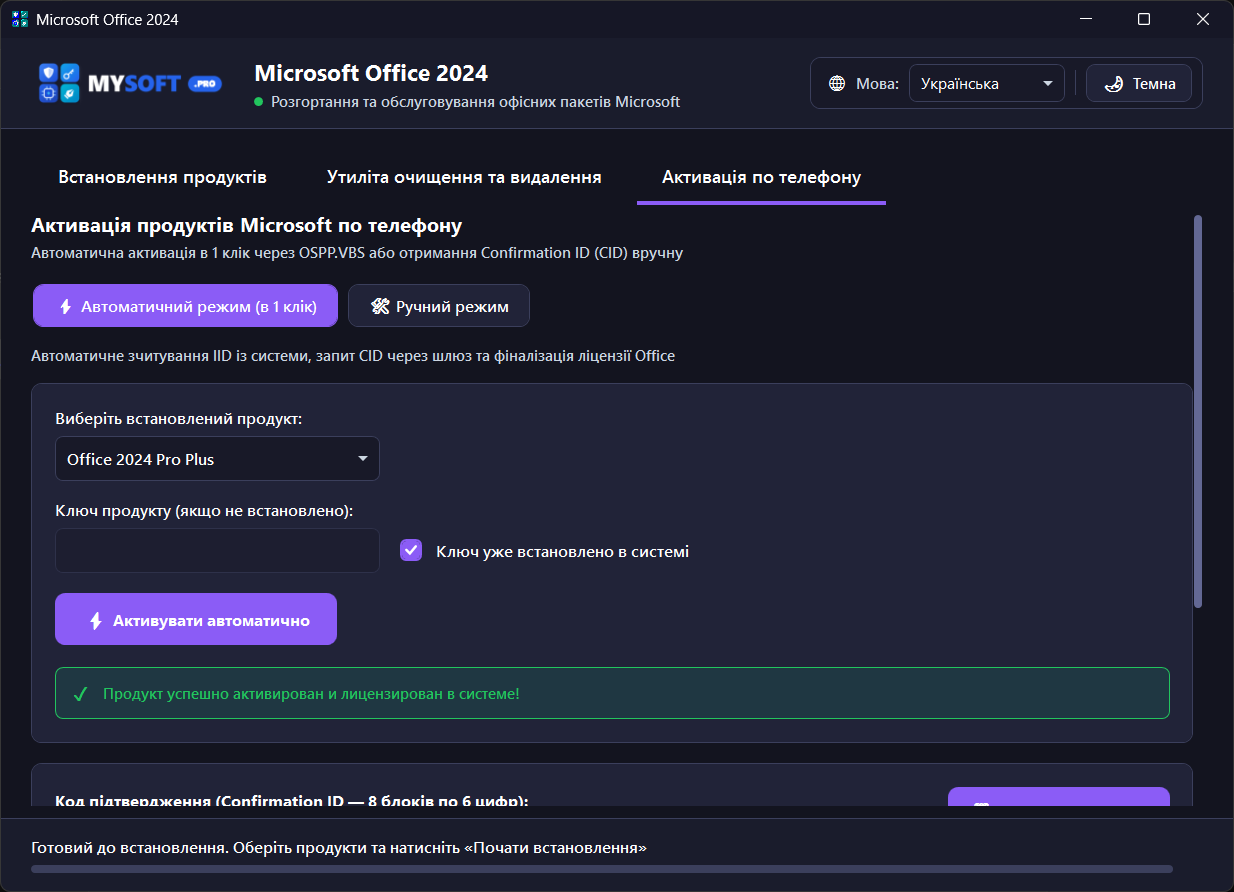Minimize the Microsoft Office 2024 window
The image size is (1234, 892).
pyautogui.click(x=1085, y=19)
